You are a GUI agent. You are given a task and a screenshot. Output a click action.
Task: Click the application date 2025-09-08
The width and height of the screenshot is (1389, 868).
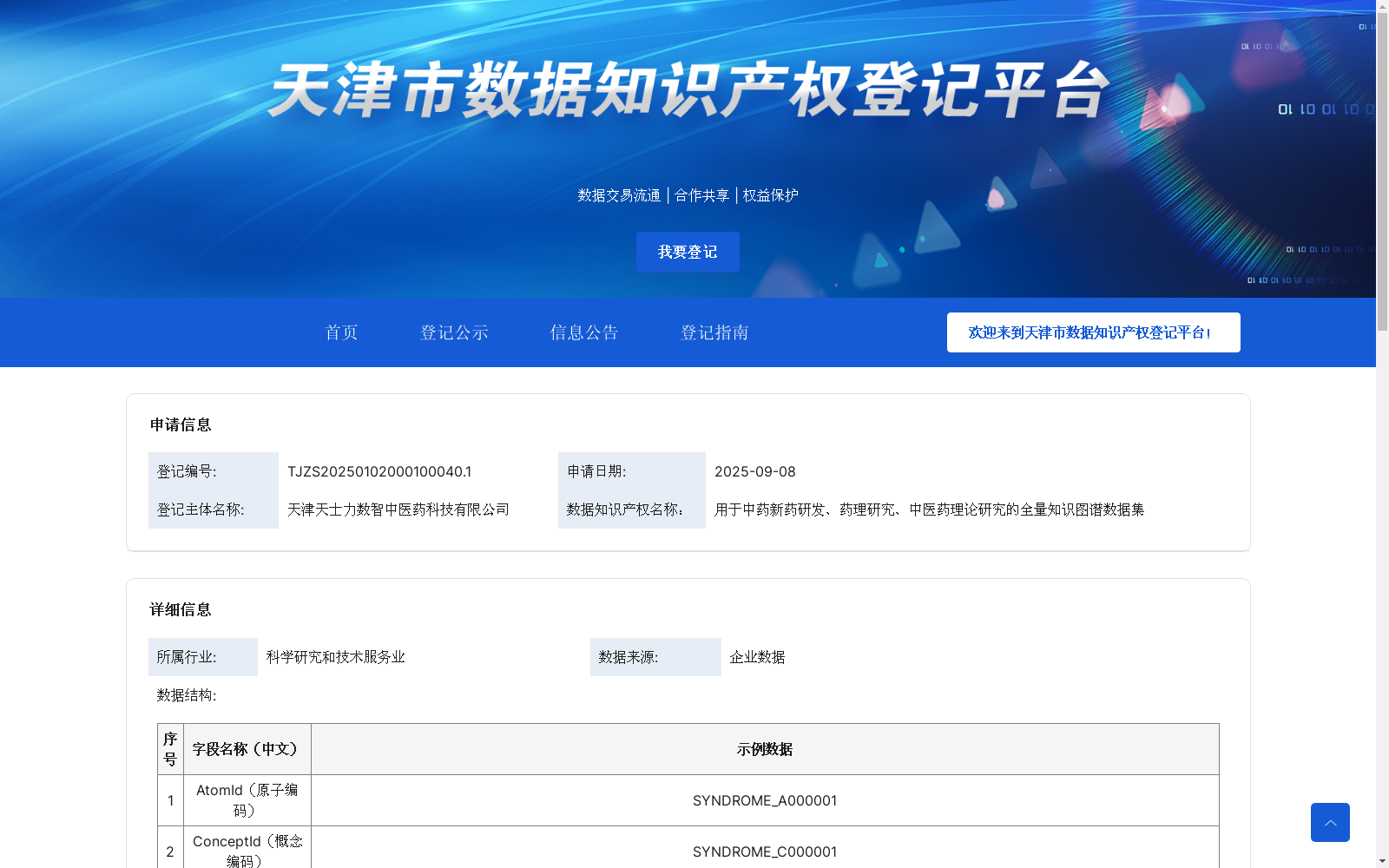coord(755,471)
